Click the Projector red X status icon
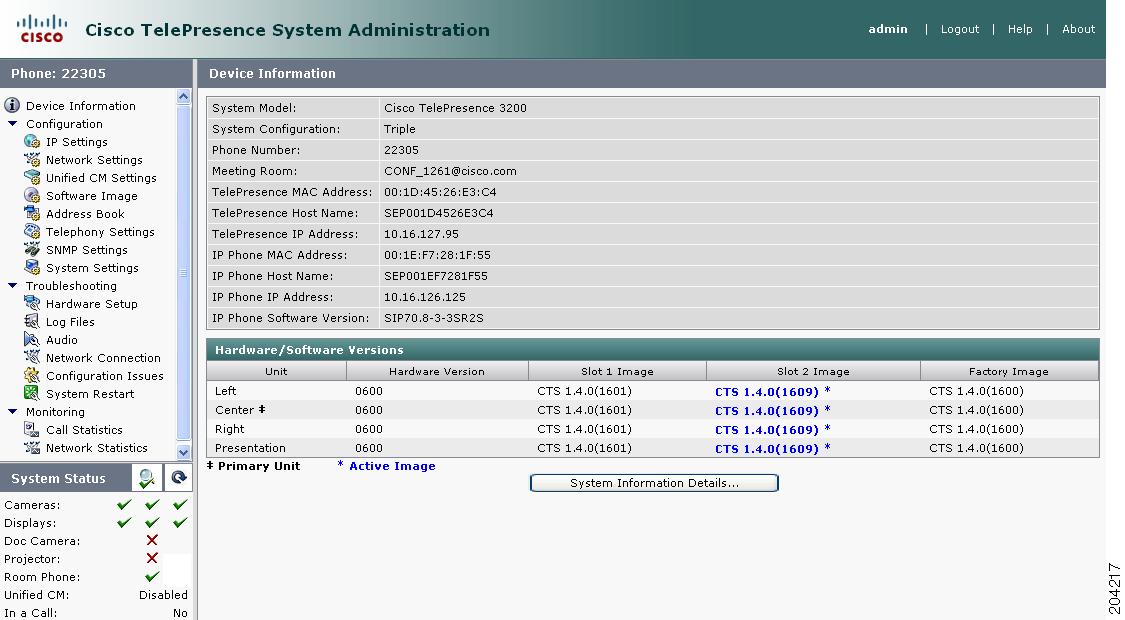This screenshot has height=620, width=1125. tap(152, 558)
